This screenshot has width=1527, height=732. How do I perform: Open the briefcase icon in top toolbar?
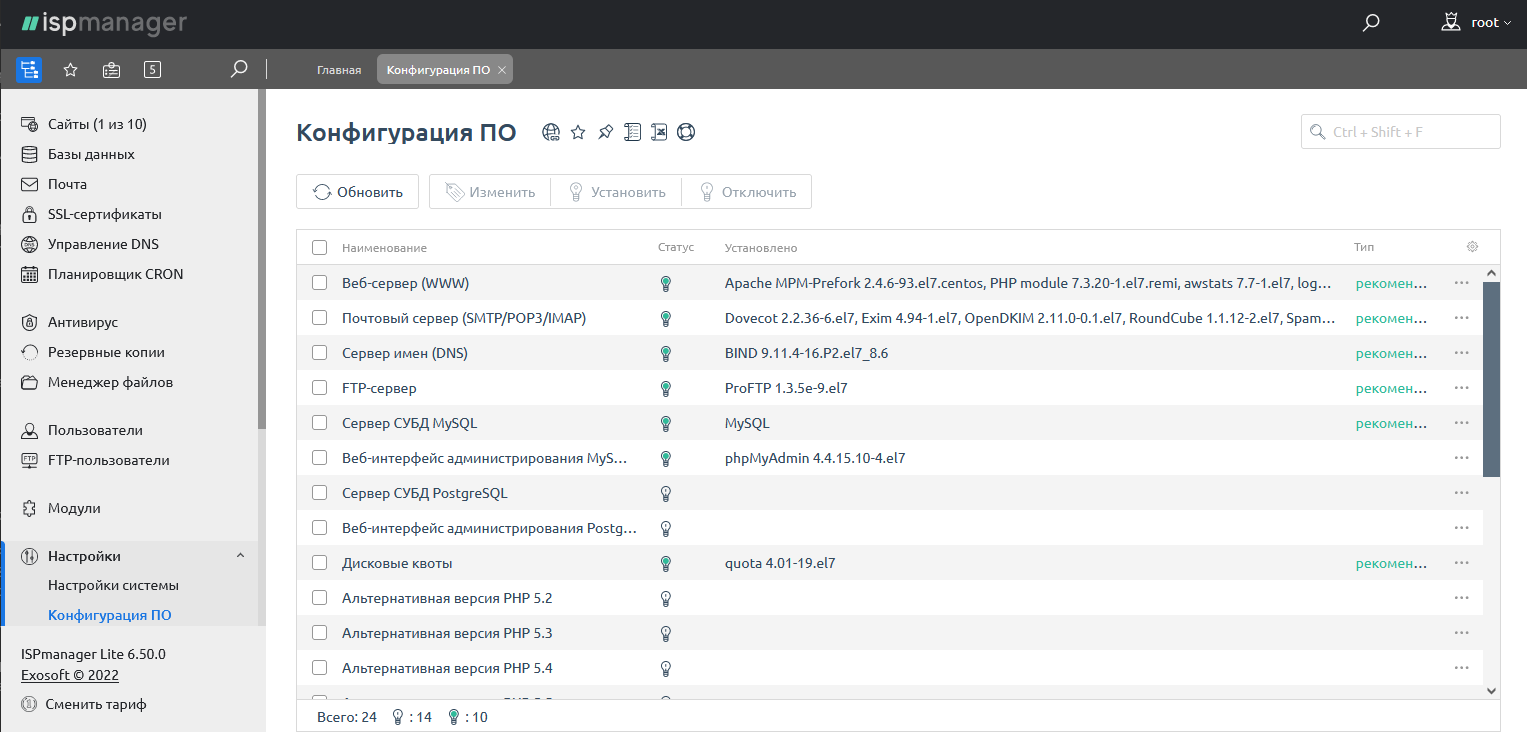click(111, 70)
